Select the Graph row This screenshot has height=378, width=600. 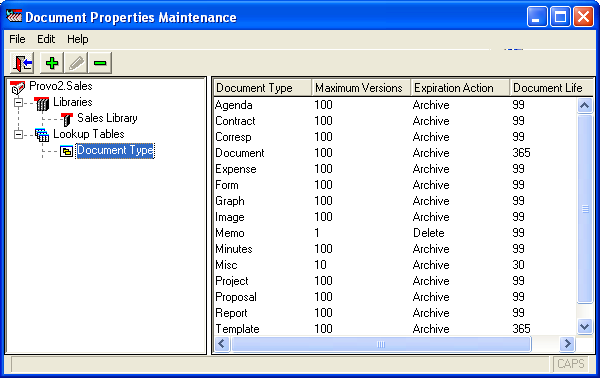(x=395, y=201)
